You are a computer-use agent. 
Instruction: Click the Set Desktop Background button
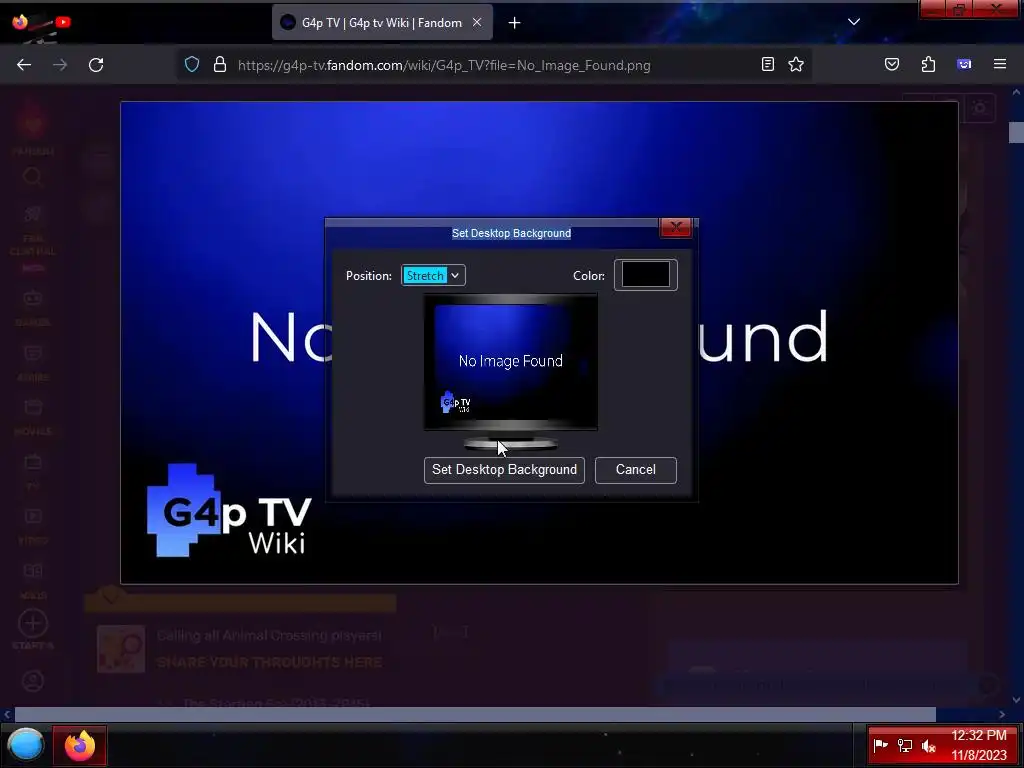[x=504, y=470]
